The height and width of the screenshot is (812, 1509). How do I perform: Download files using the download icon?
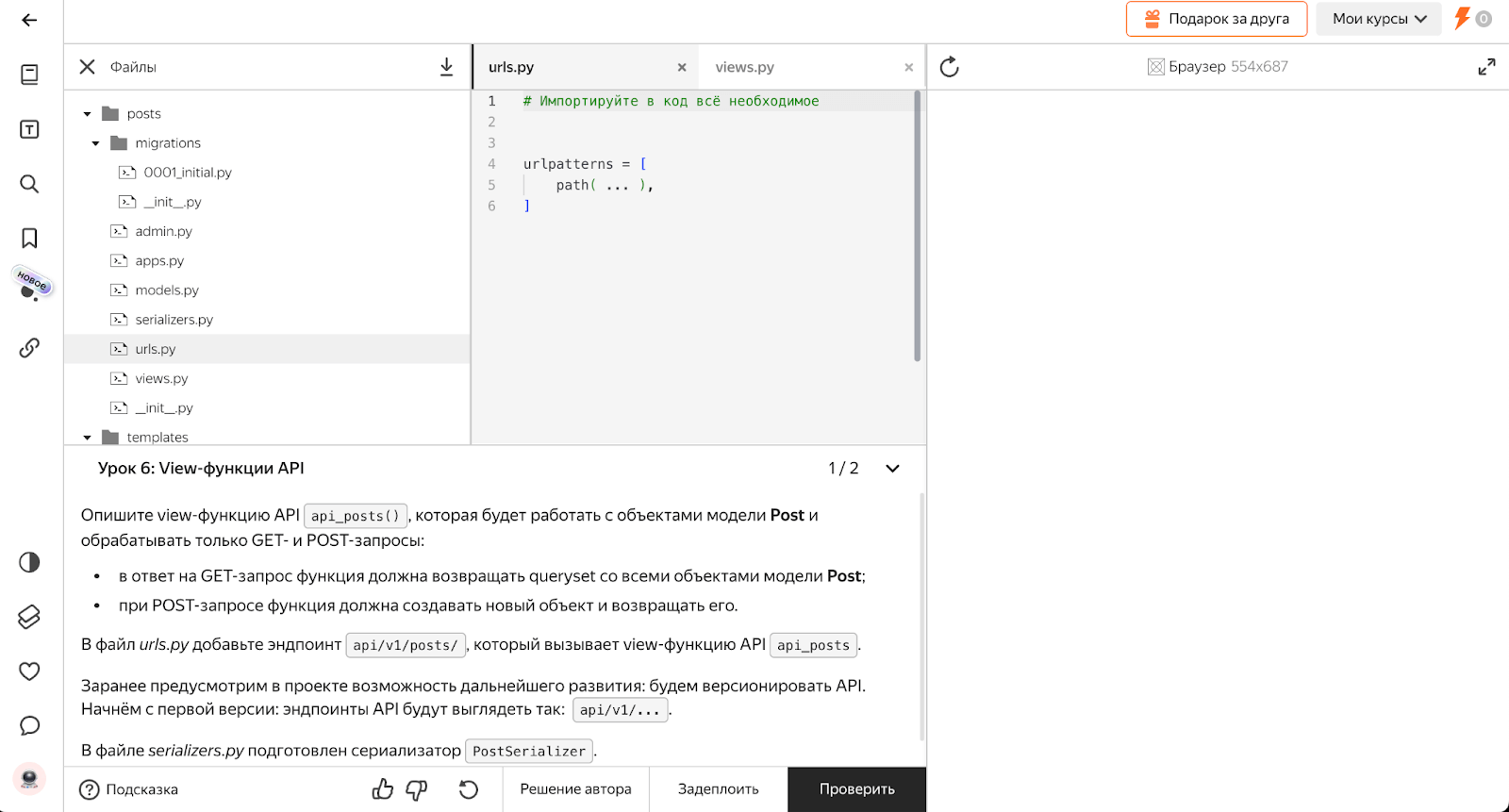[446, 67]
